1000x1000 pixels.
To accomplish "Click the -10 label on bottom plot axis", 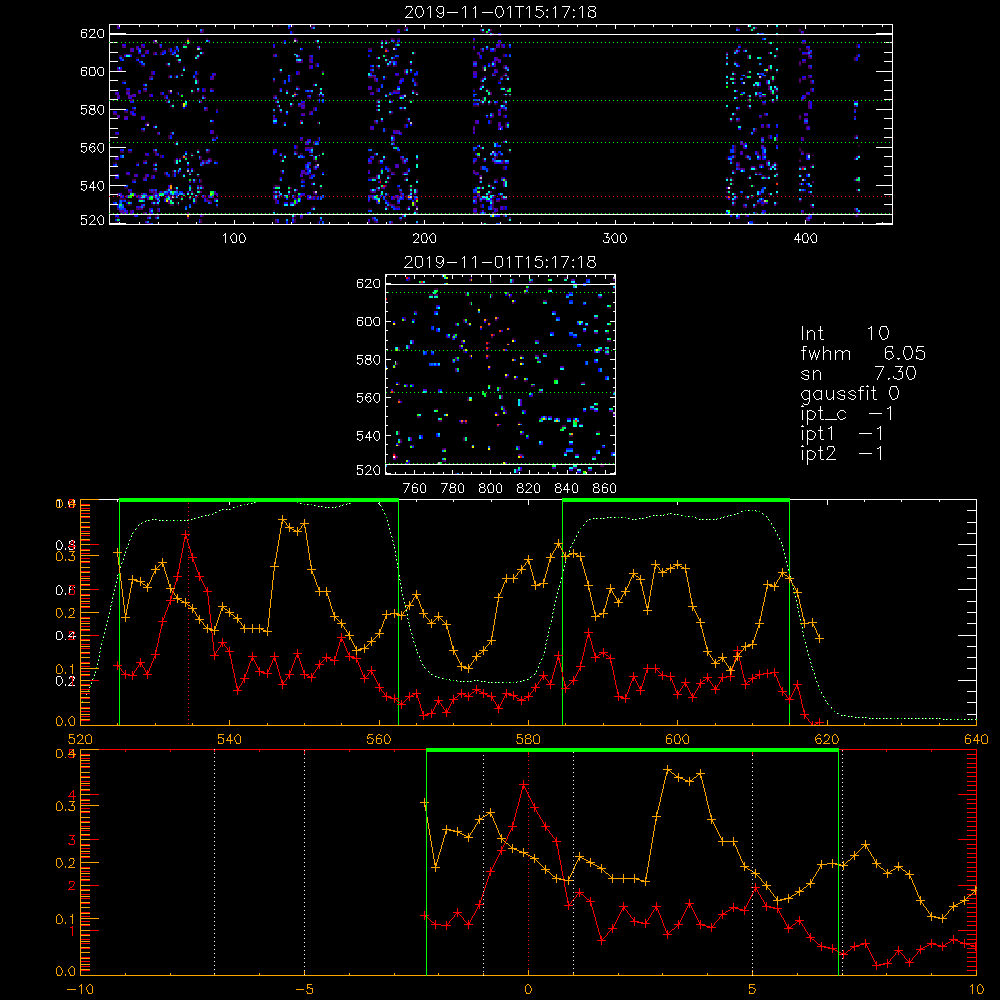I will tap(80, 989).
